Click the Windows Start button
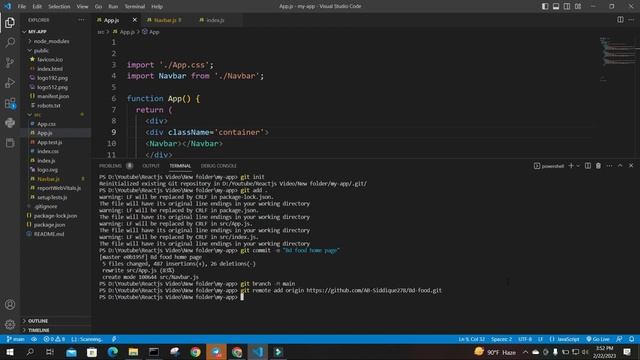This screenshot has height=360, width=640. coord(10,352)
